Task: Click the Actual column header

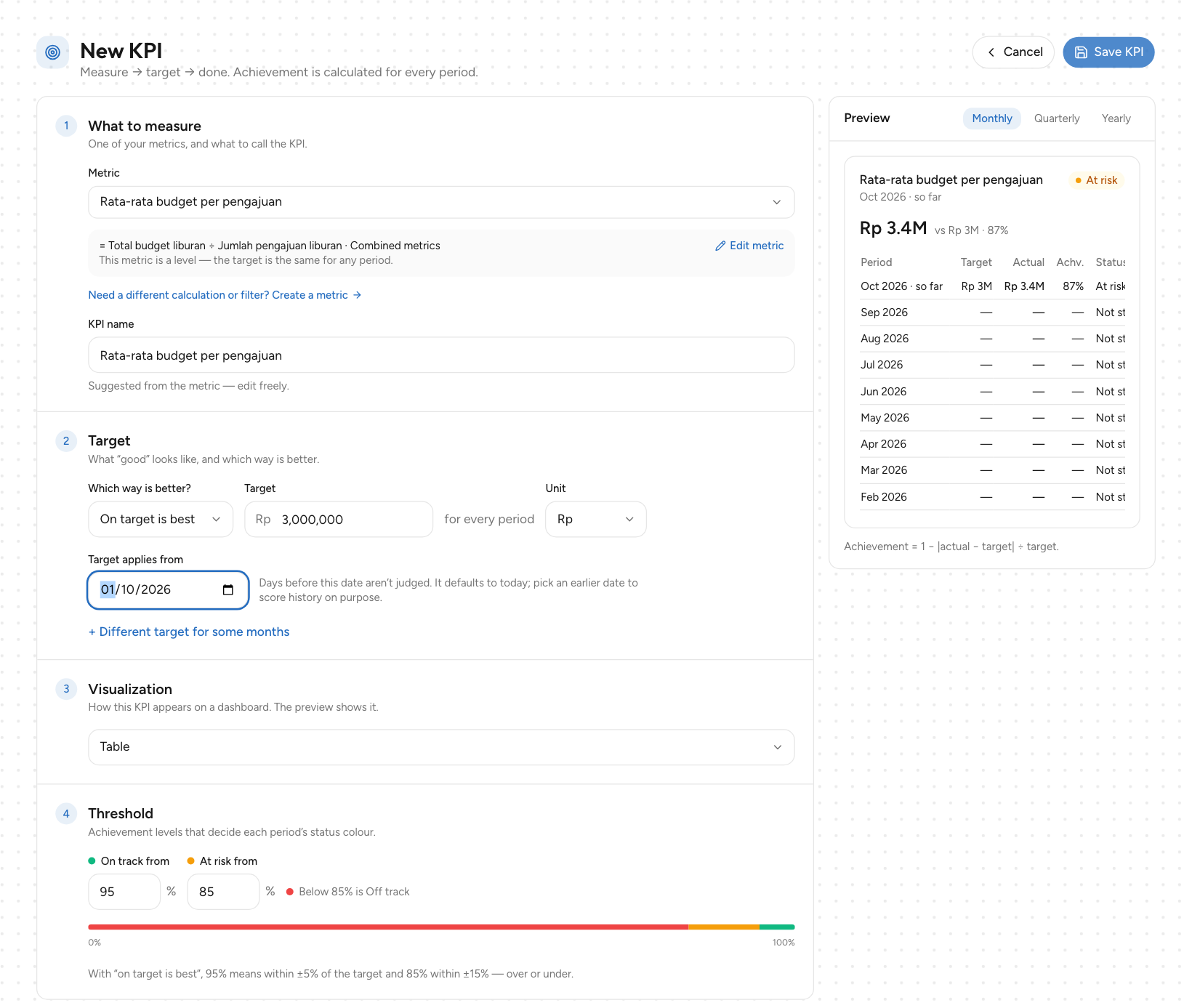Action: point(1028,262)
